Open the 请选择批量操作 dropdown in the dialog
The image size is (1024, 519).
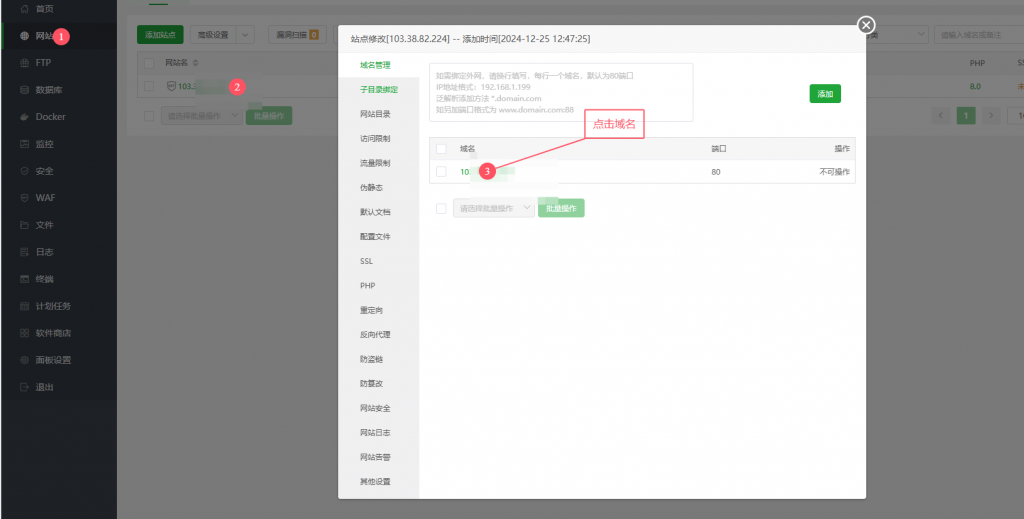[x=494, y=208]
